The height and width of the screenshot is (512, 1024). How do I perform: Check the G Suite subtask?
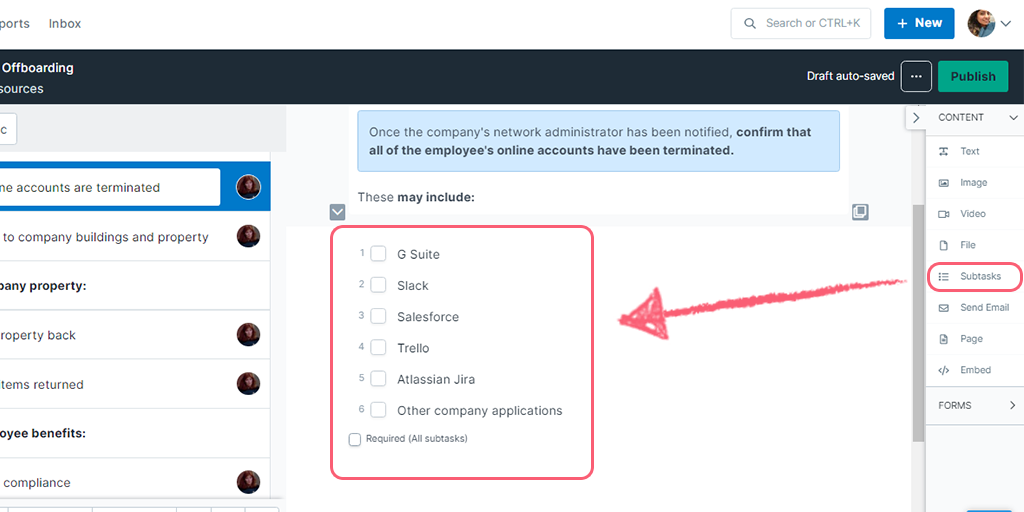point(379,254)
